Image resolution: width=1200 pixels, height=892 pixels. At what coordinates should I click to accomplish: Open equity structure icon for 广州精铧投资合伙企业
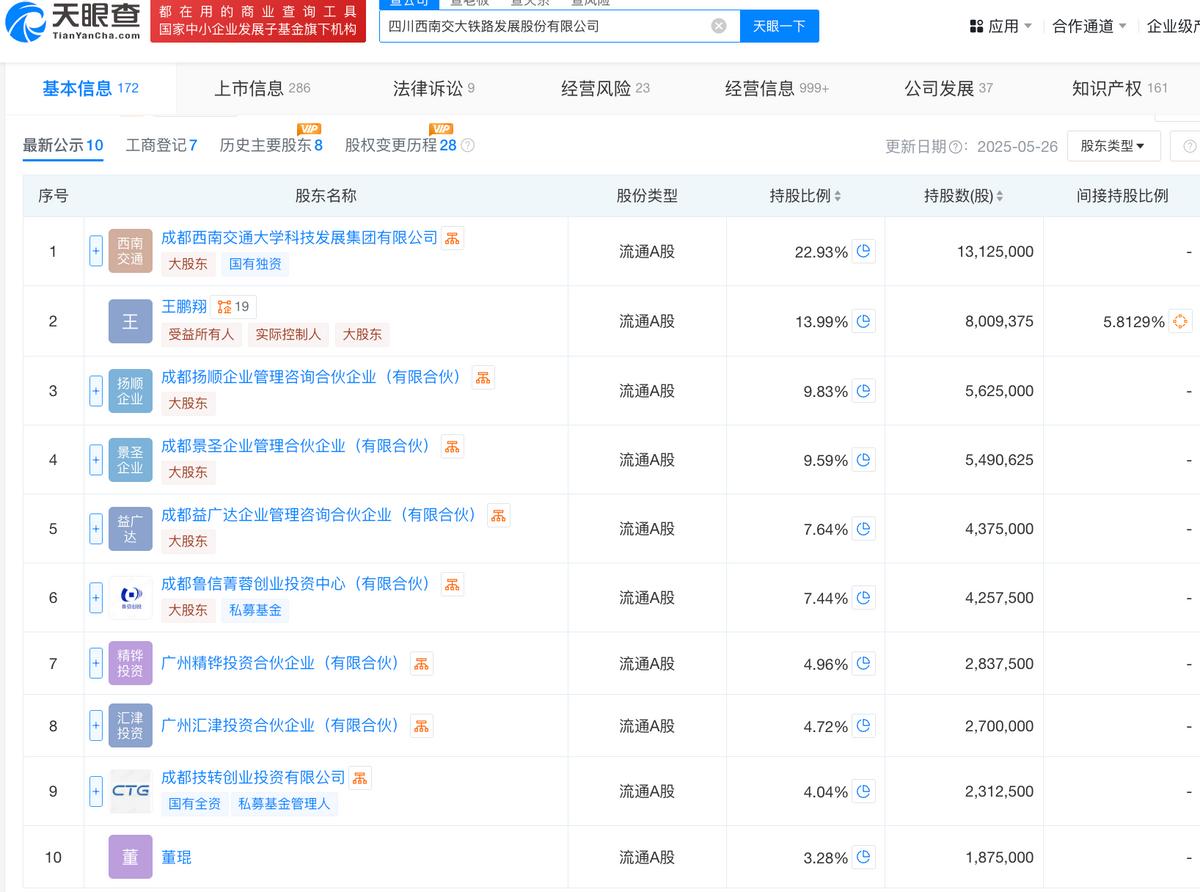421,663
